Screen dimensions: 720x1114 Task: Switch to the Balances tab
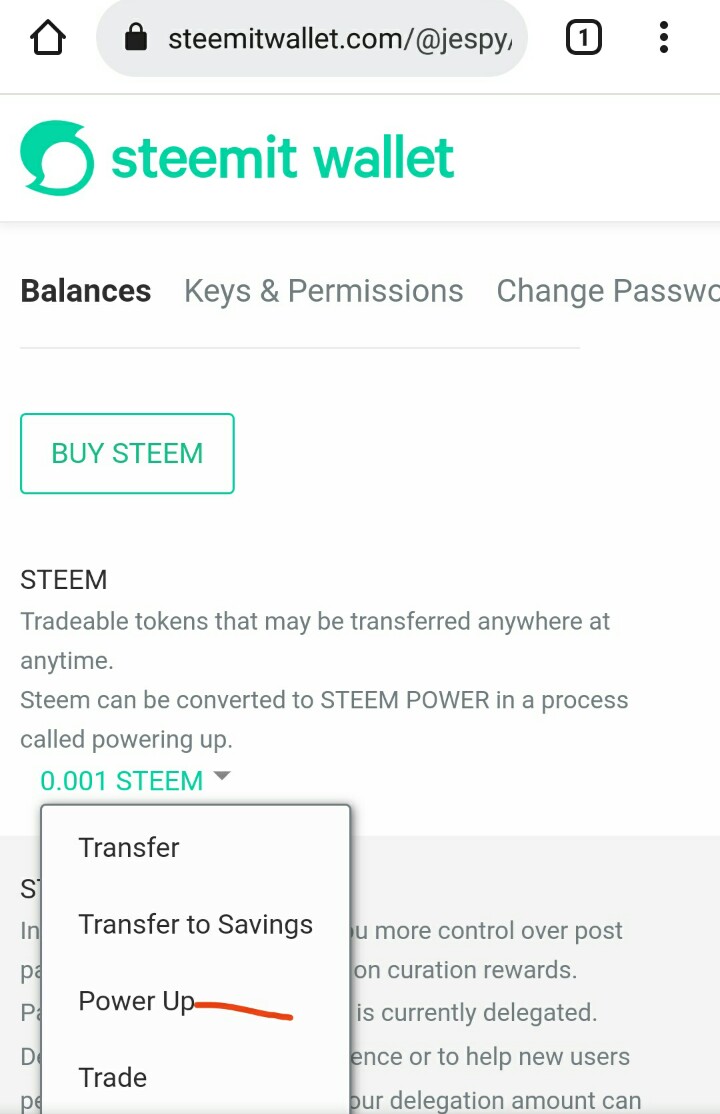click(86, 291)
